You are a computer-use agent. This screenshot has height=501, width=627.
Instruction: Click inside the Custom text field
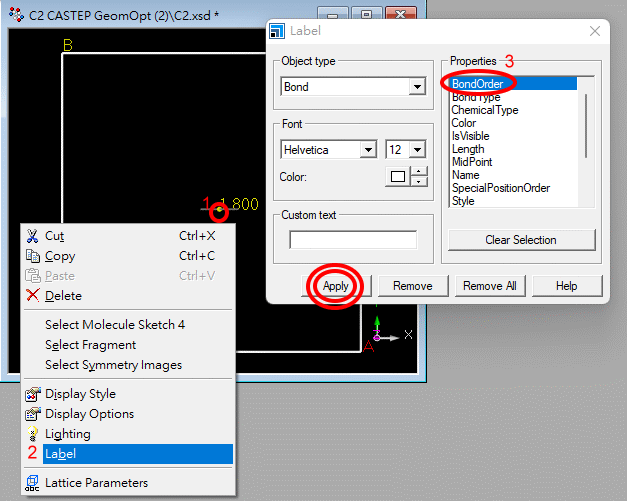[353, 240]
